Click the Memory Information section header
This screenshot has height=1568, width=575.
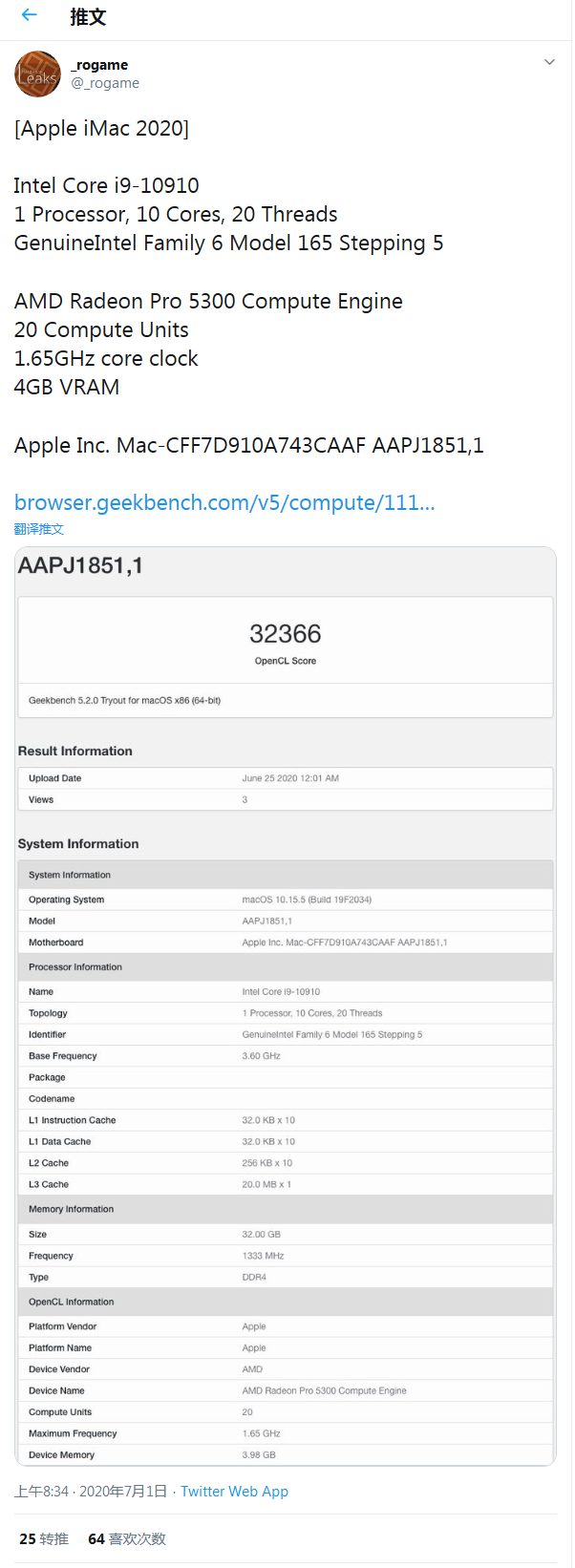point(72,1209)
